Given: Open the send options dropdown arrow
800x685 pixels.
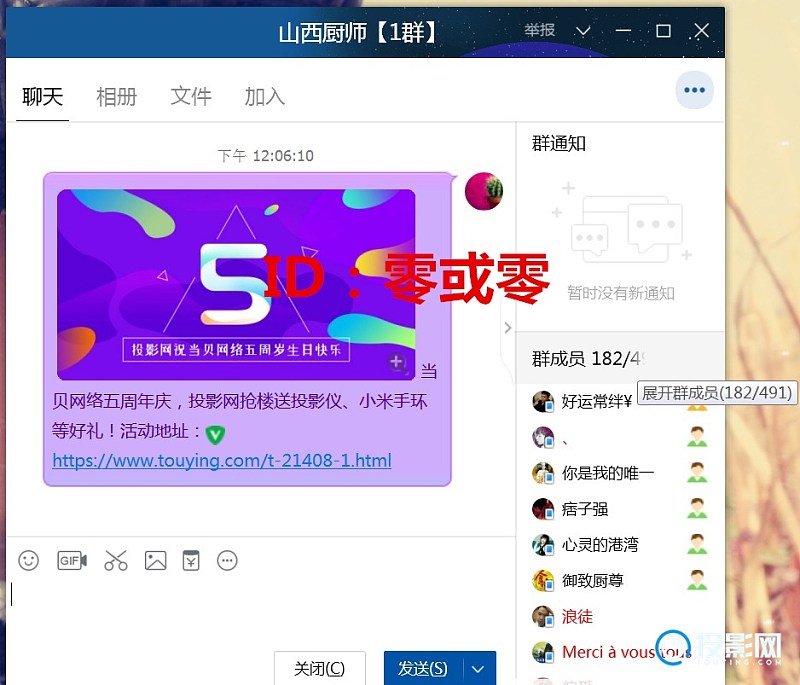Looking at the screenshot, I should 478,668.
